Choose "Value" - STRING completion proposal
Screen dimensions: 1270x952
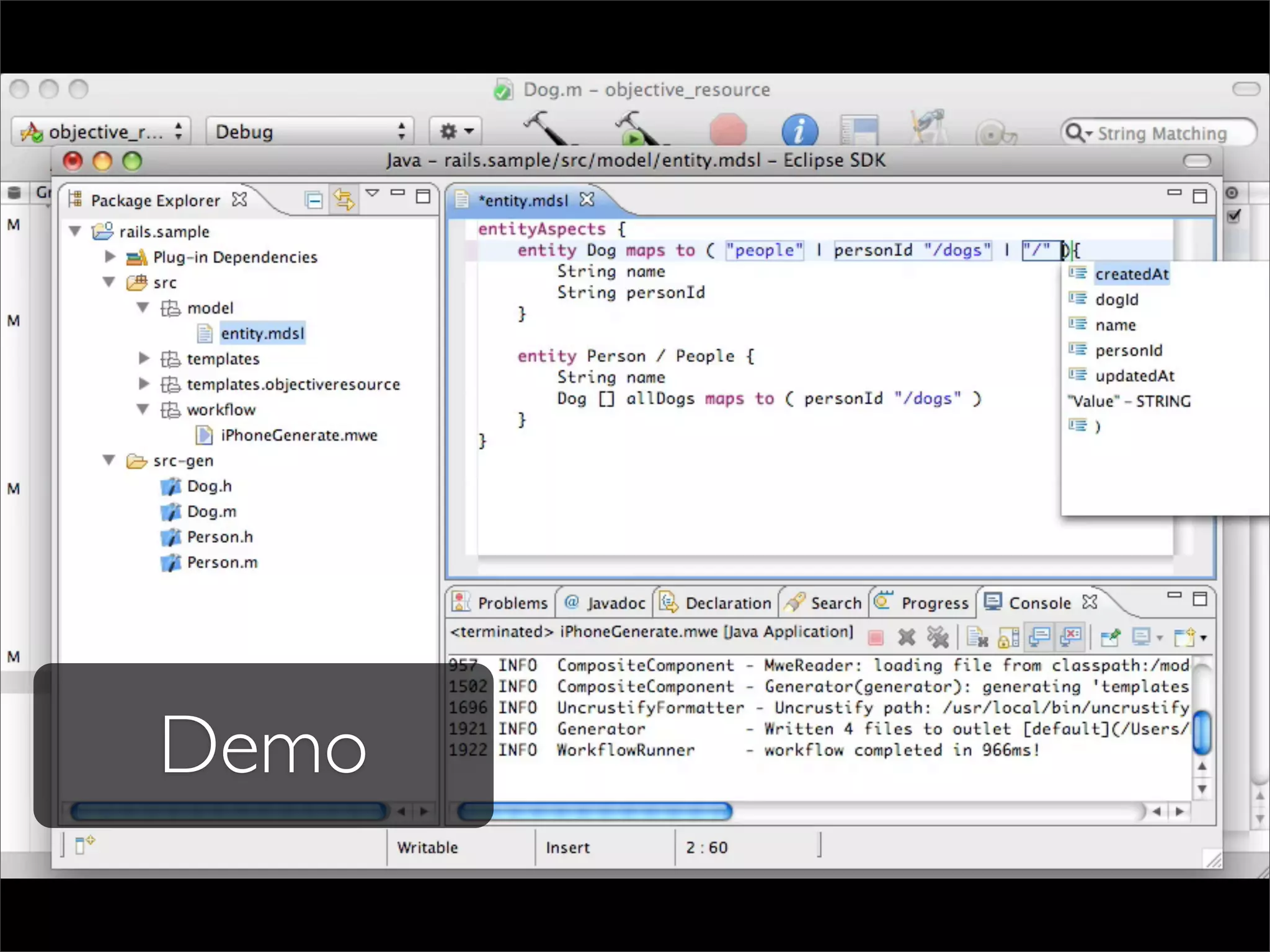click(x=1129, y=401)
